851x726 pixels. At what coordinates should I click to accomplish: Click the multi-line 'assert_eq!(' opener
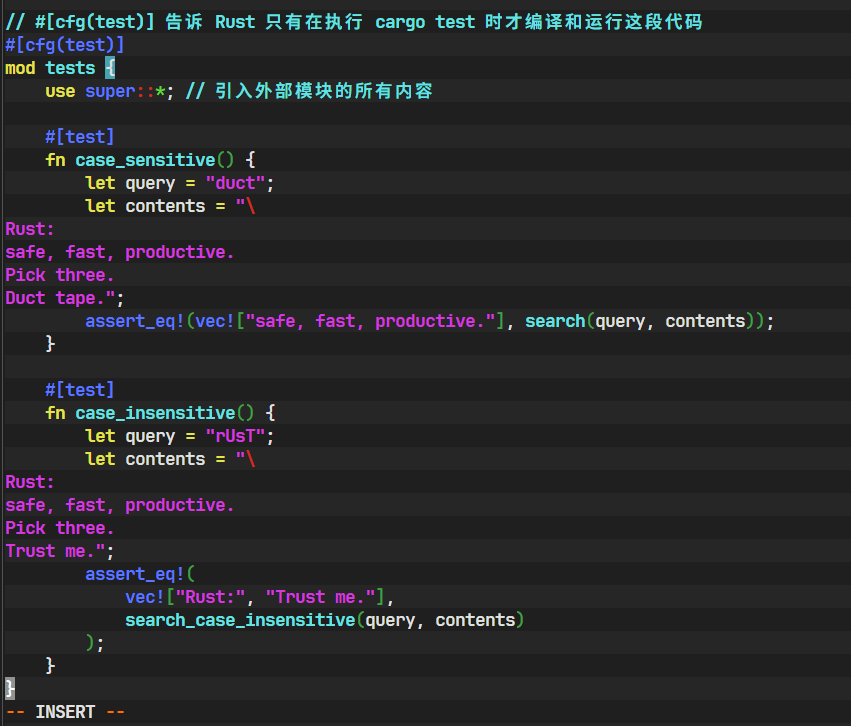(x=140, y=574)
